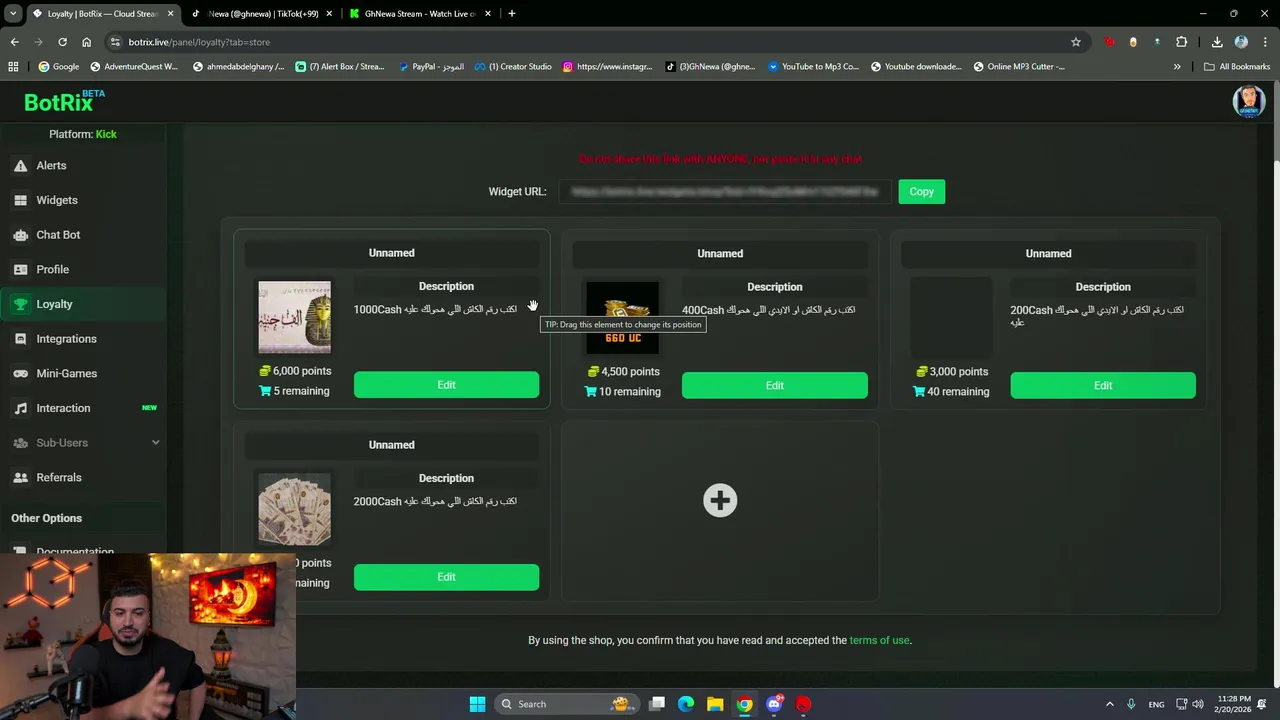Switch to the GhNewa Stream tab

pos(419,14)
